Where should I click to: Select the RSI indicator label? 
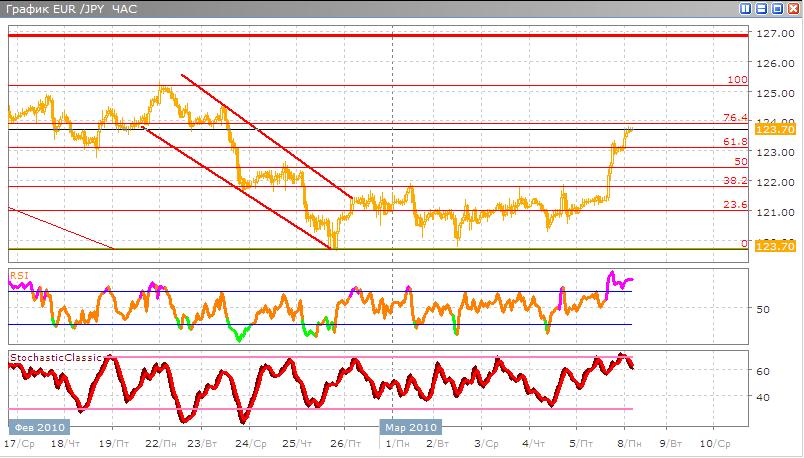18,274
